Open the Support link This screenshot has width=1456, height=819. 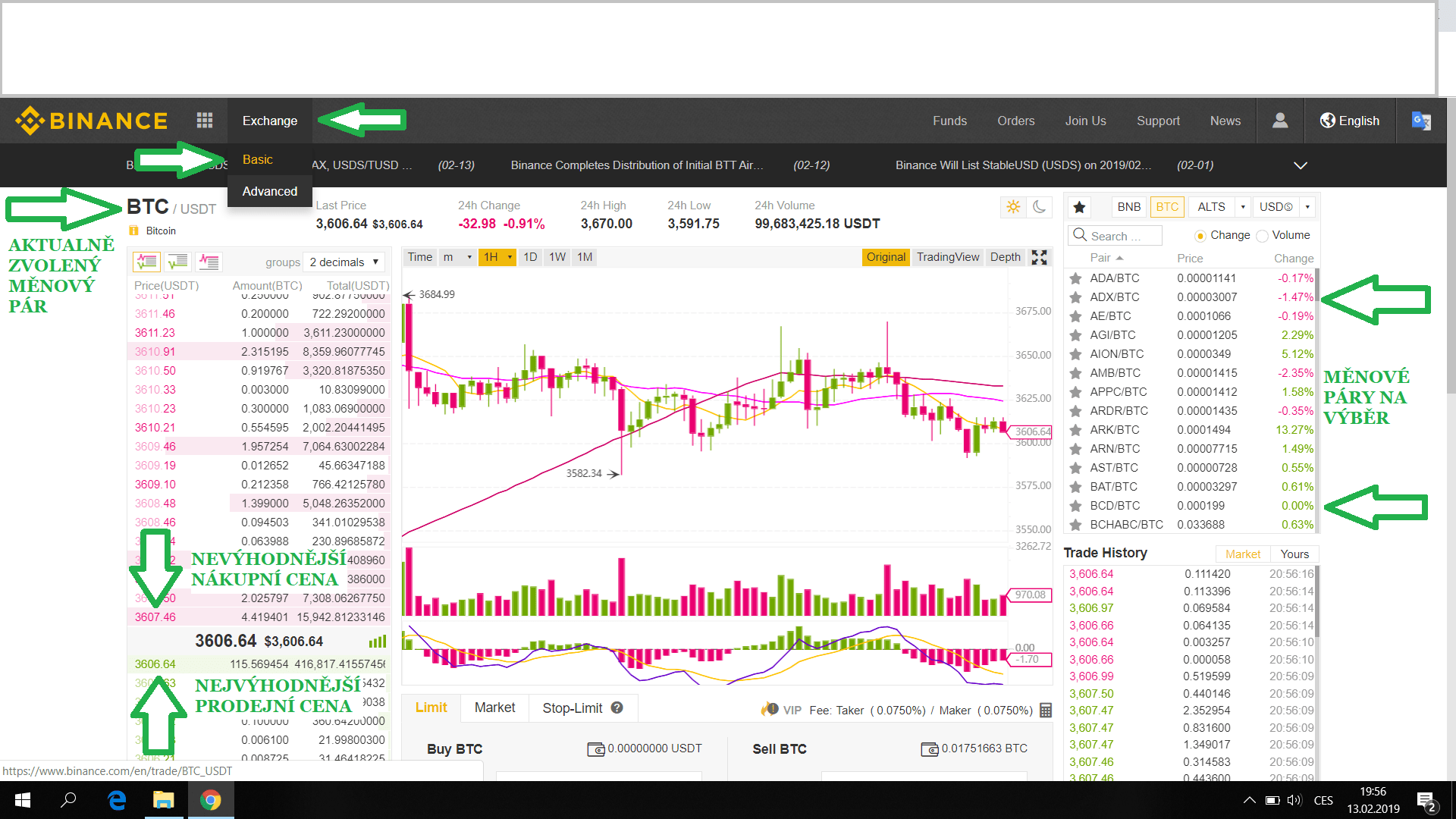tap(1158, 121)
